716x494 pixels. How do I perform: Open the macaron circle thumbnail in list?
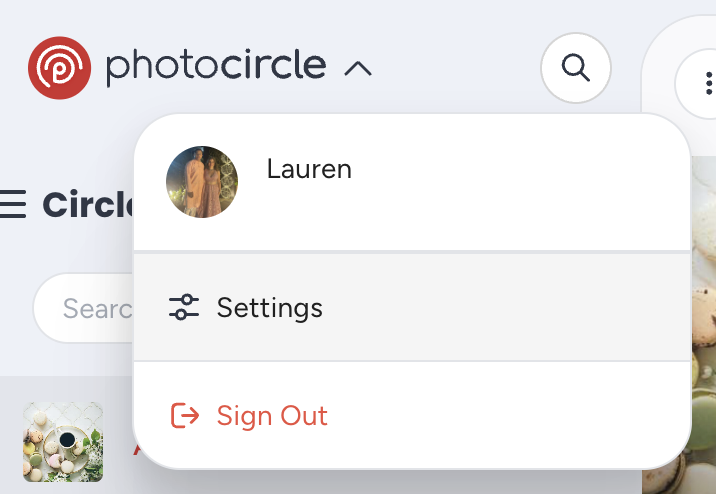pos(63,441)
